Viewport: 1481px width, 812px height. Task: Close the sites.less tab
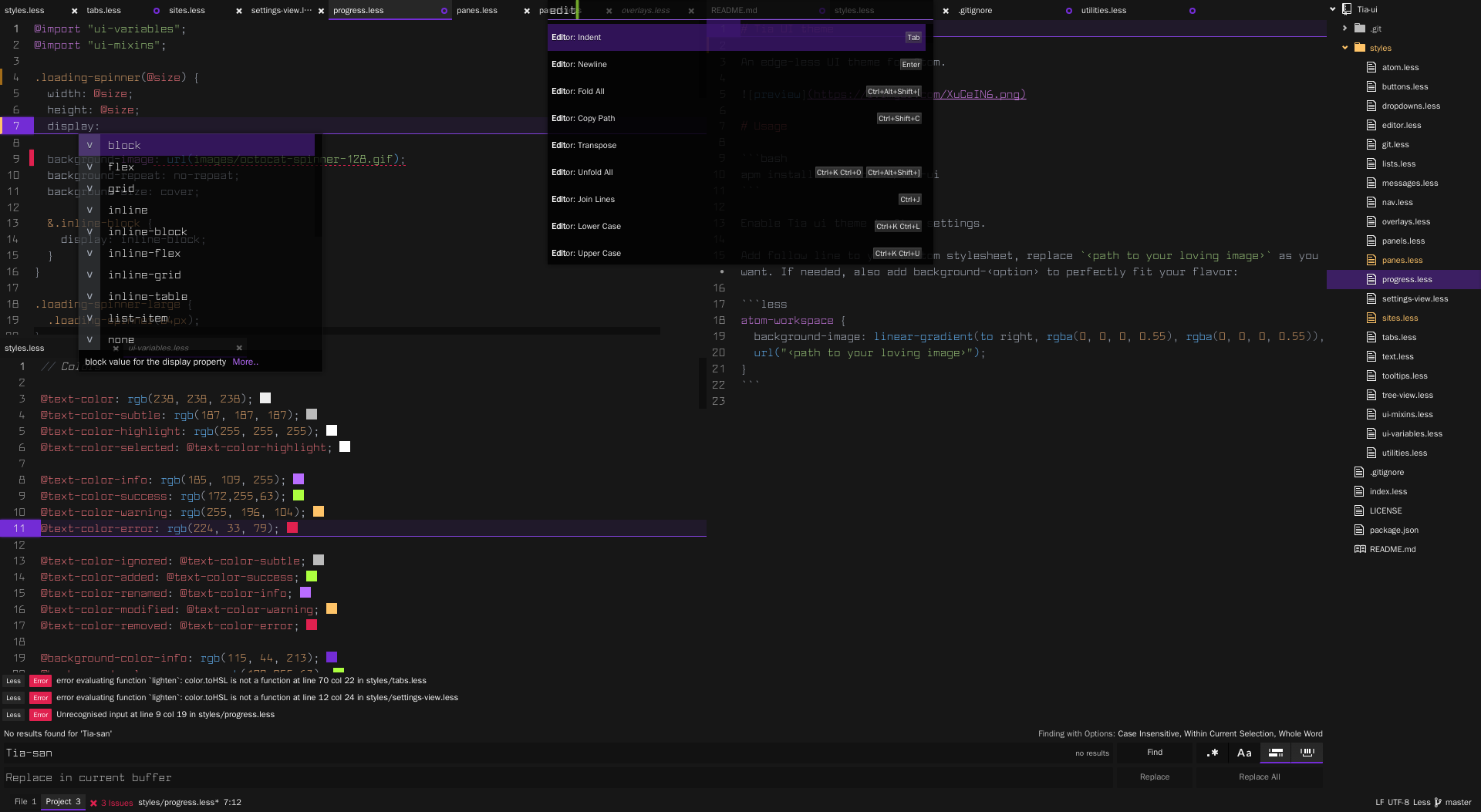click(x=238, y=11)
